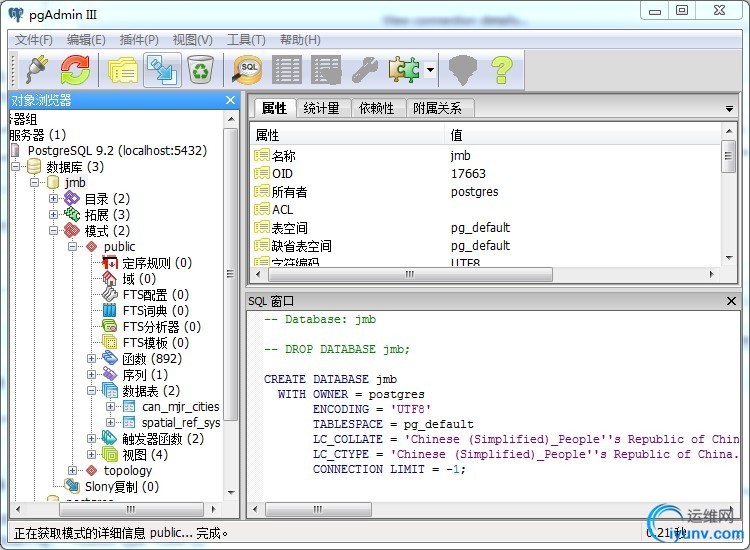The width and height of the screenshot is (750, 550).
Task: Close the 对象浏览器 panel
Action: 231,100
